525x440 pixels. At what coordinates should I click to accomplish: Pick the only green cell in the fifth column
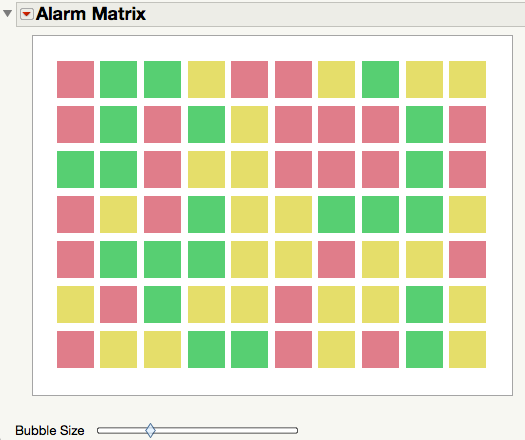coord(249,349)
